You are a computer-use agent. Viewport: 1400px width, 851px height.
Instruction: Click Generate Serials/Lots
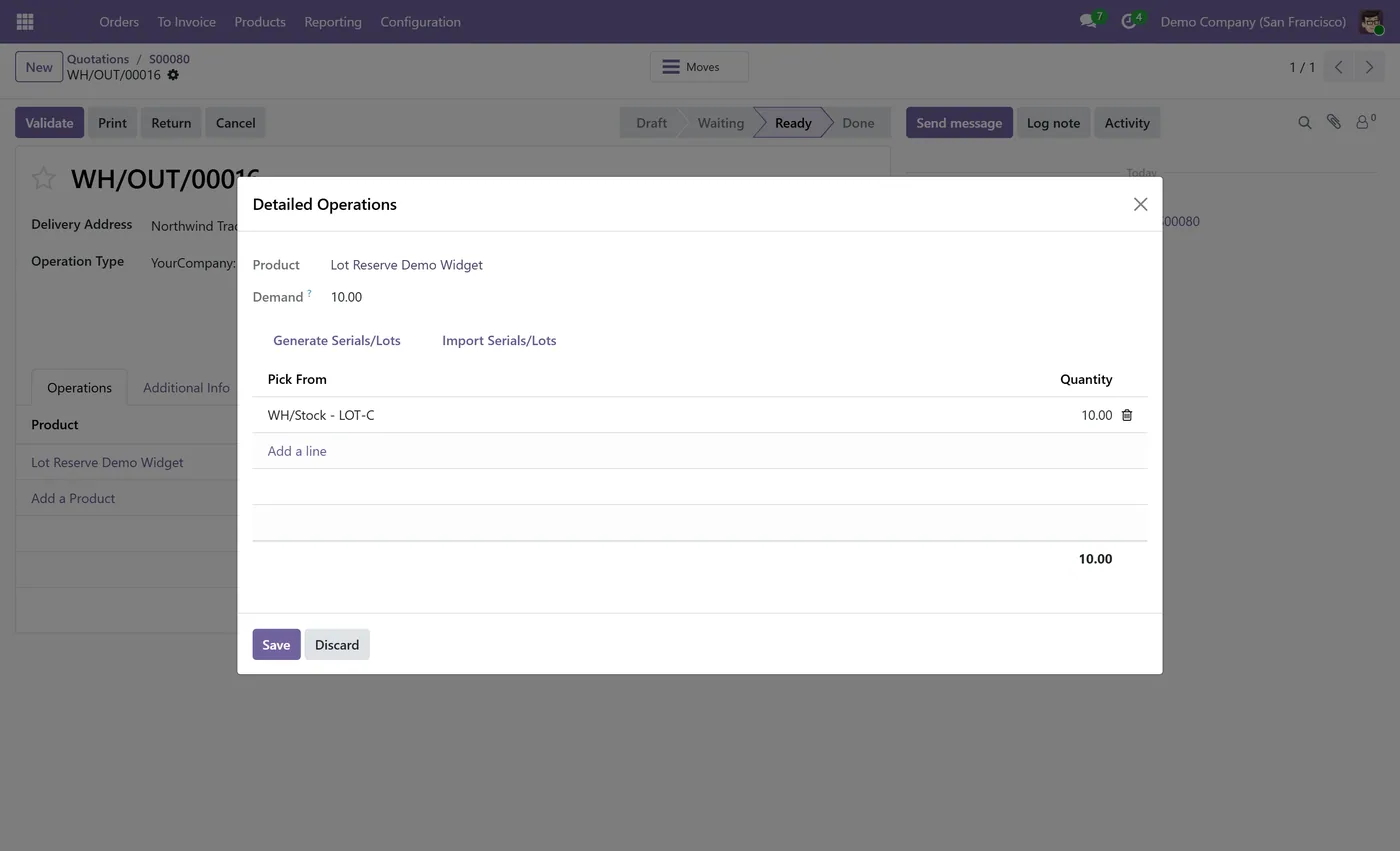(337, 340)
